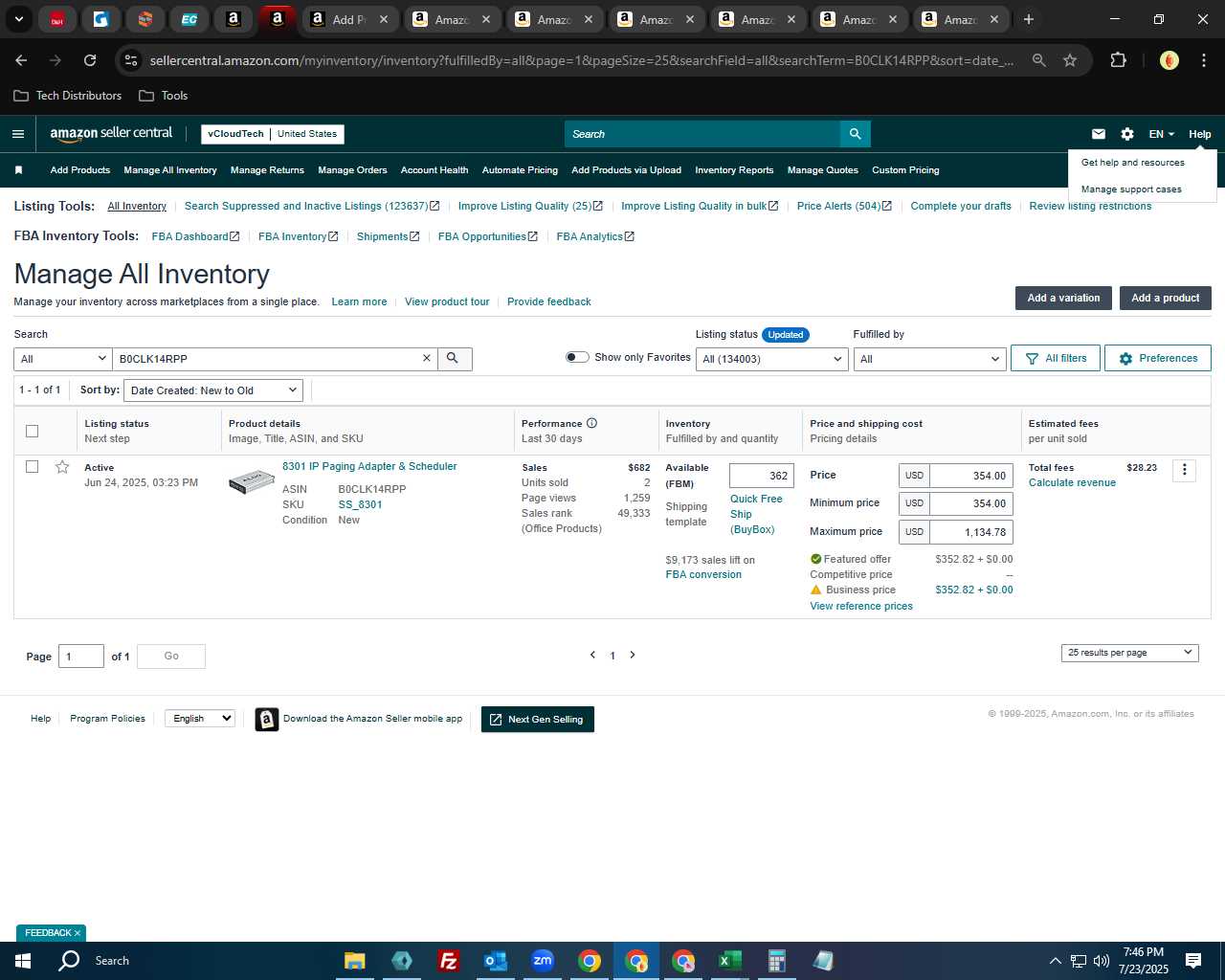Open File Explorer from the taskbar
The width and height of the screenshot is (1225, 980).
[355, 961]
